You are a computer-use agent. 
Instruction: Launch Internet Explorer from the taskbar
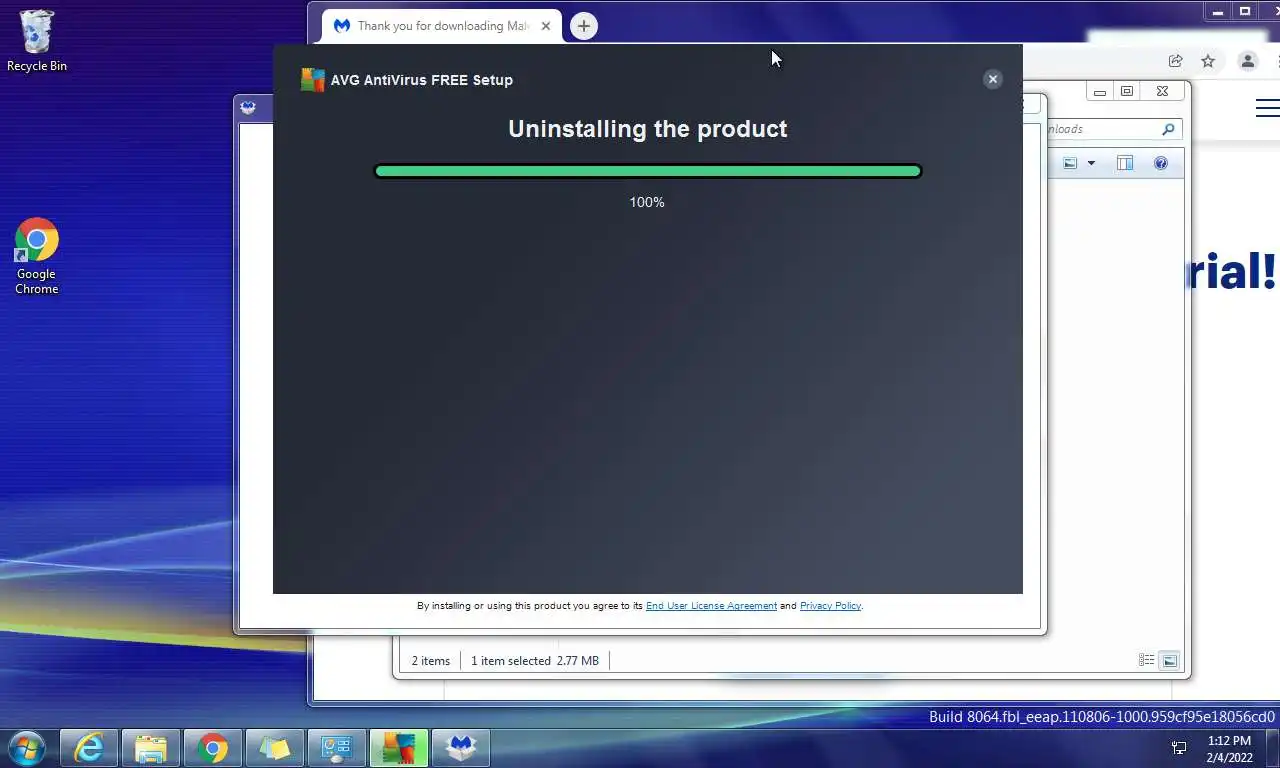[89, 748]
